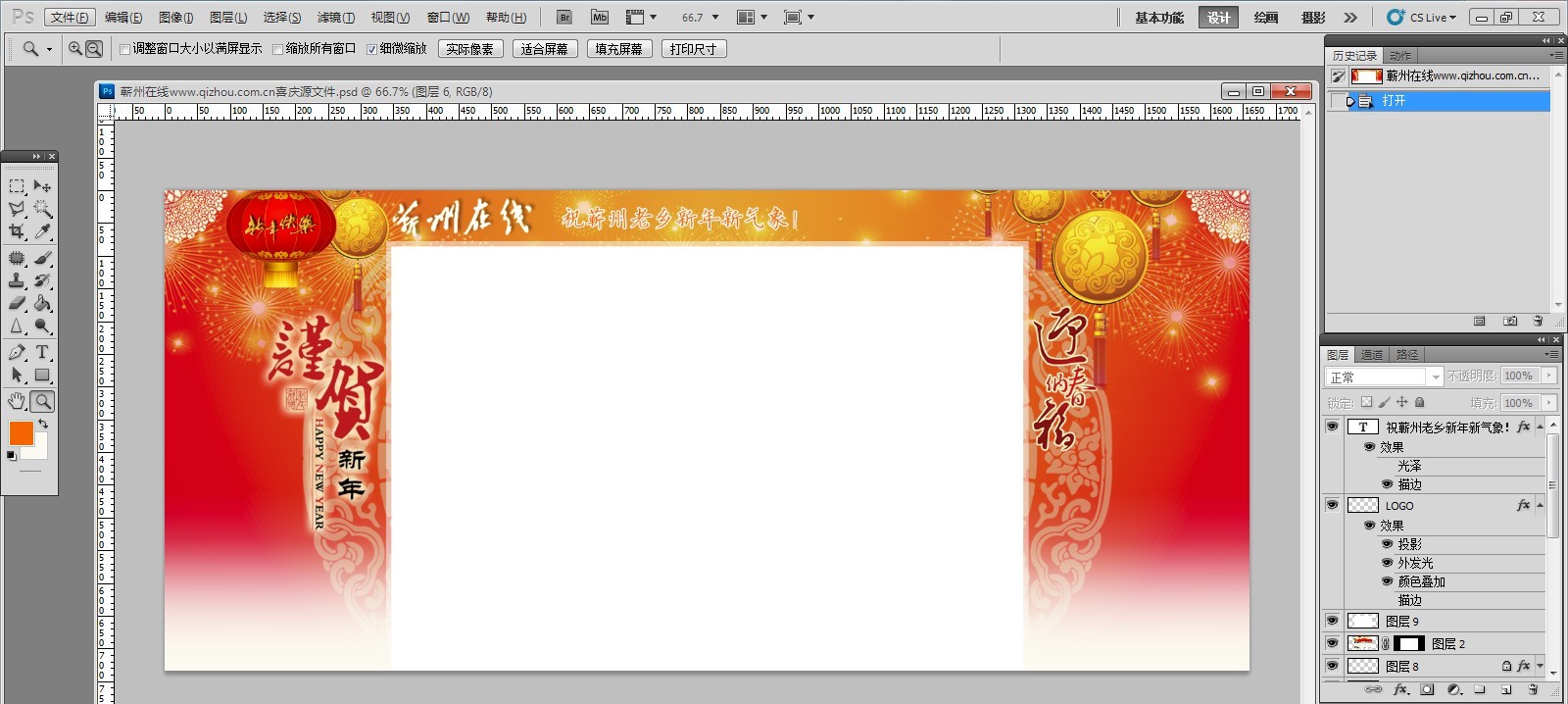This screenshot has width=1568, height=704.
Task: Show more workspaces with double chevron
Action: coord(1350,18)
